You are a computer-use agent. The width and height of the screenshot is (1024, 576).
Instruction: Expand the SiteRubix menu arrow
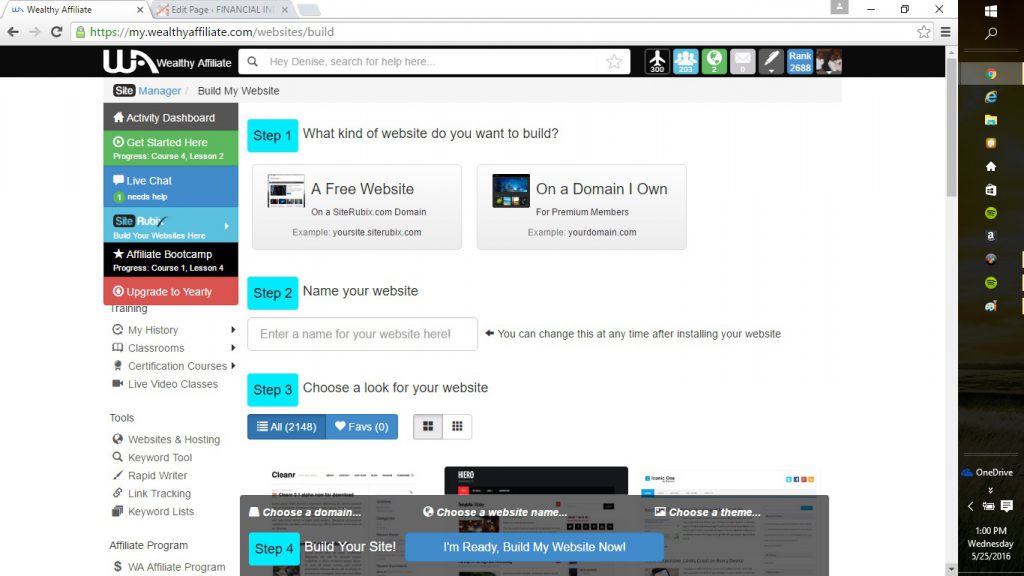pos(227,226)
